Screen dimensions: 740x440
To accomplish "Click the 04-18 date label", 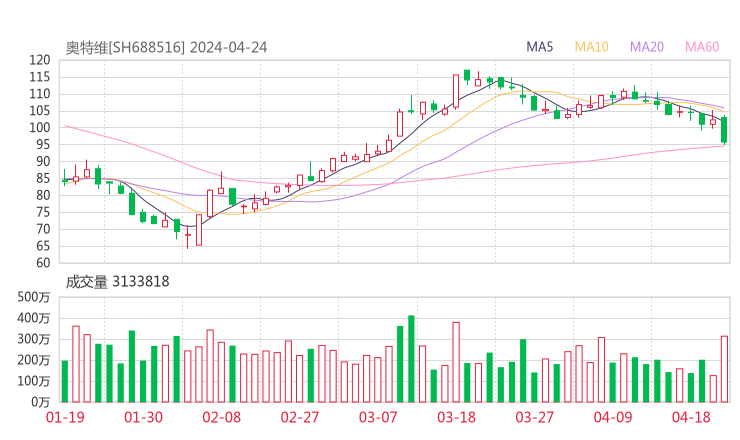I will [x=690, y=418].
